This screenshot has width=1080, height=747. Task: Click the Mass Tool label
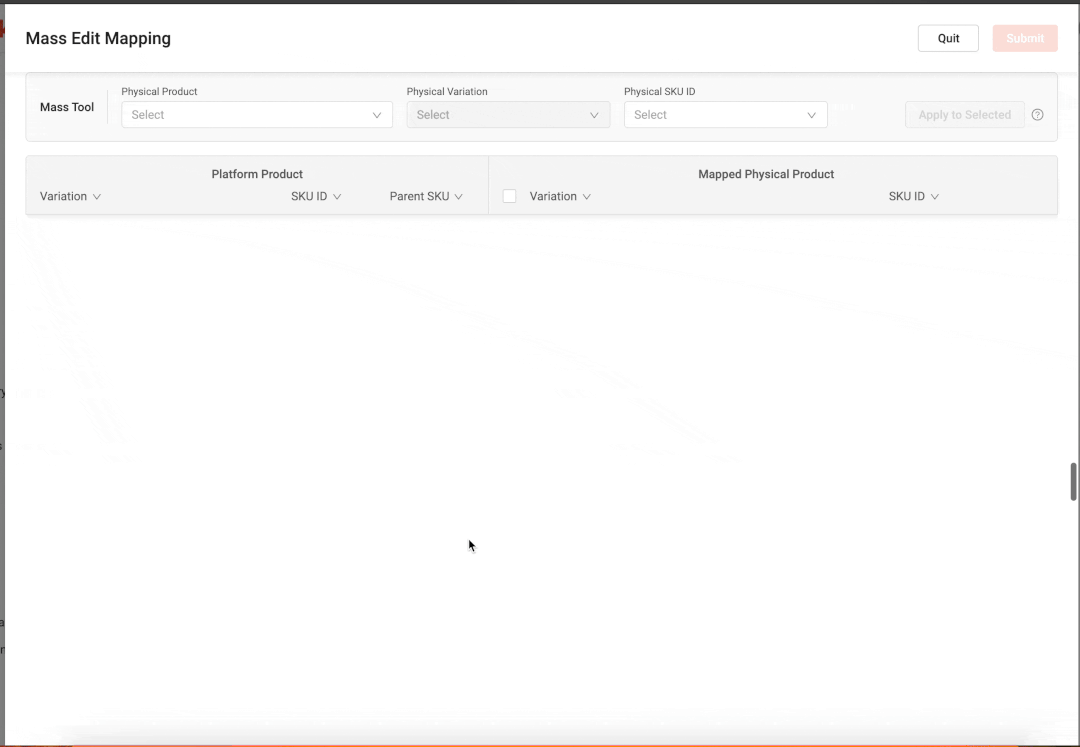tap(67, 107)
